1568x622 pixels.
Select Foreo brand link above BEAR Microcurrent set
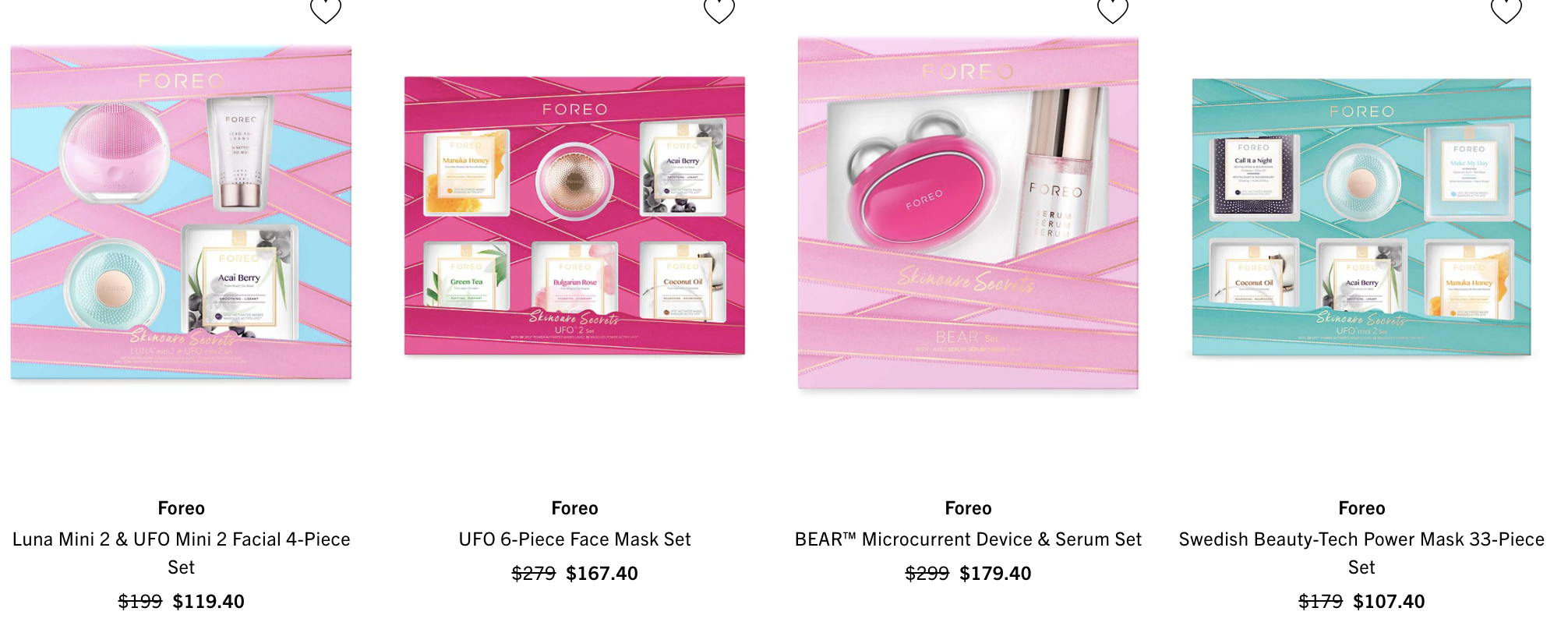point(969,508)
